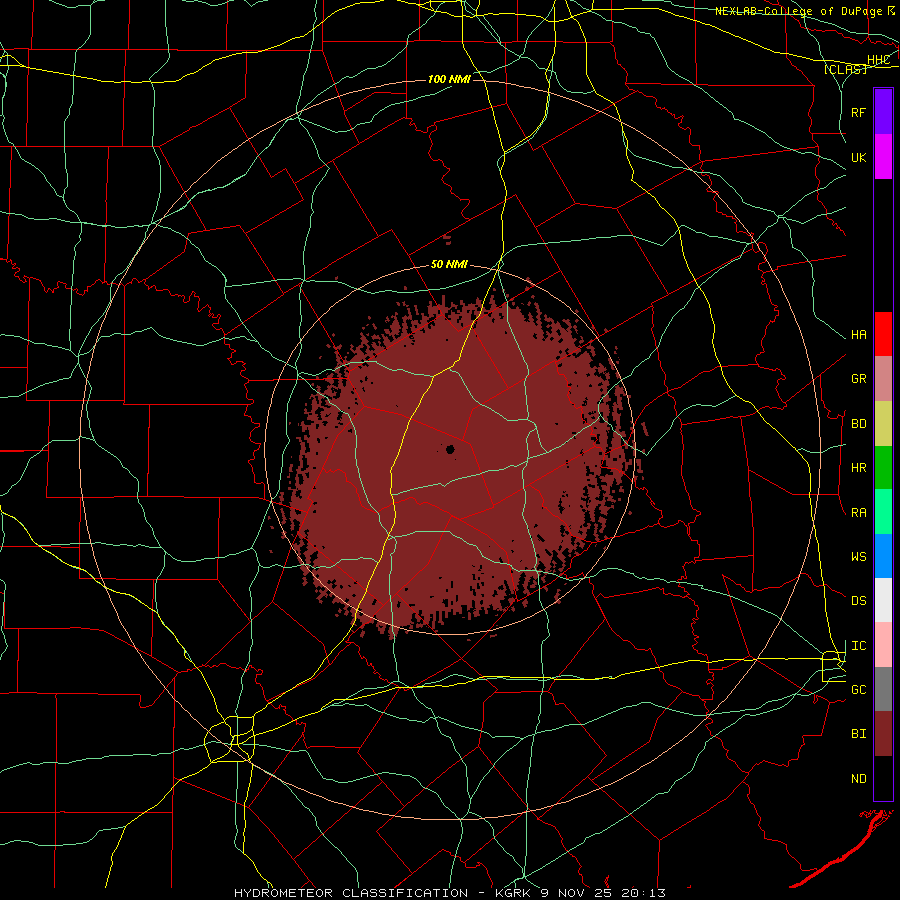Click the 50 NMI range ring label
The width and height of the screenshot is (900, 900).
[x=449, y=264]
